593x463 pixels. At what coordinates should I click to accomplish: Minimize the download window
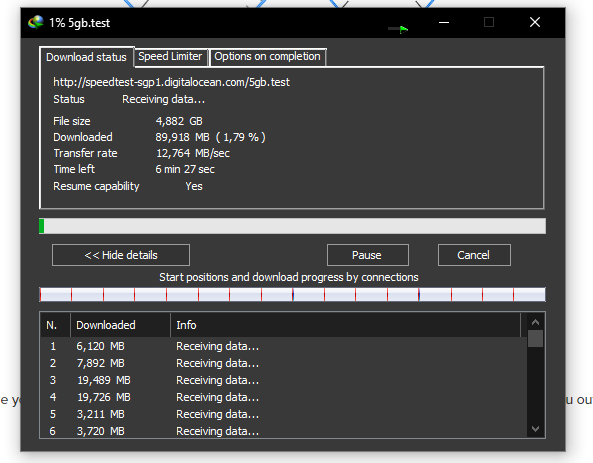444,22
